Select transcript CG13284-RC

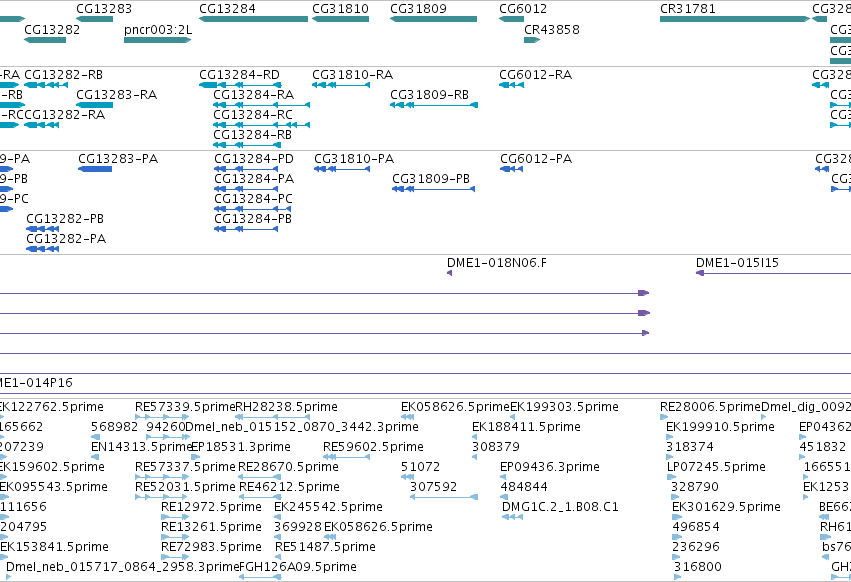coord(253,115)
